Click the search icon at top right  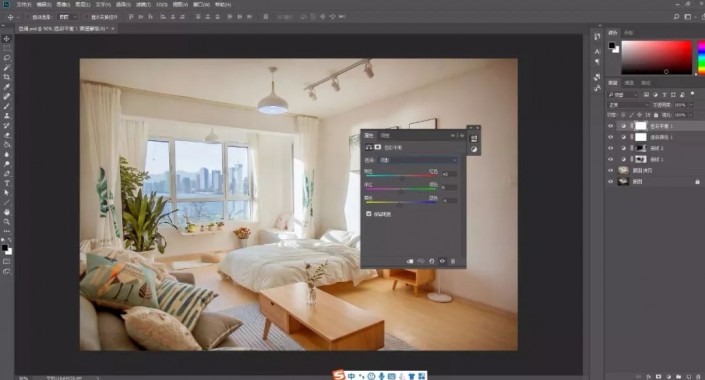click(x=676, y=17)
